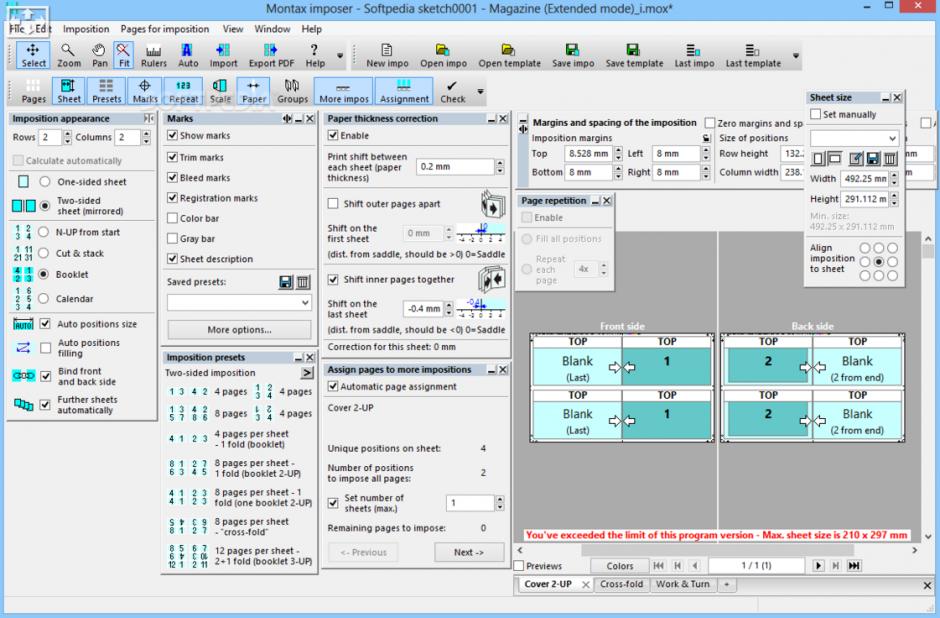This screenshot has width=940, height=618.
Task: Click the More options... button
Action: point(239,329)
